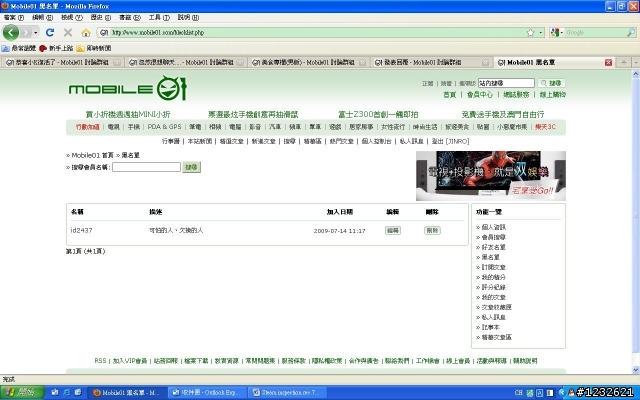Click the page vertical scrollbar down arrow
Screen dimensions: 640x400
coord(636,370)
